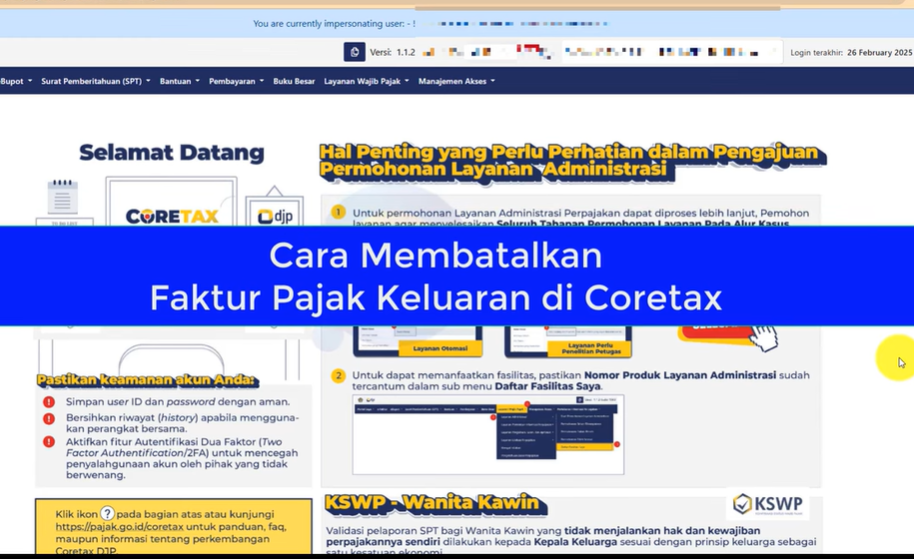The image size is (914, 559).
Task: Click the CORETAX logo
Action: (172, 216)
